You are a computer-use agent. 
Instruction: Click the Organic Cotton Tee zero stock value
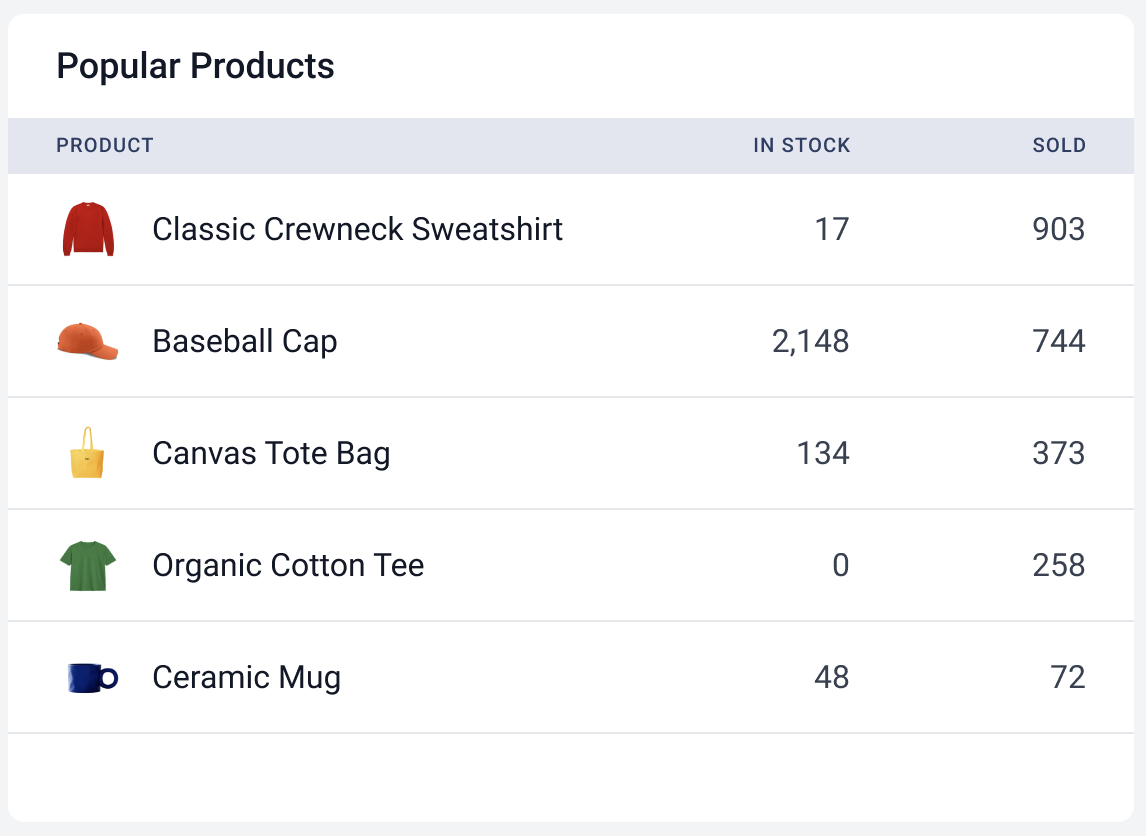point(840,565)
